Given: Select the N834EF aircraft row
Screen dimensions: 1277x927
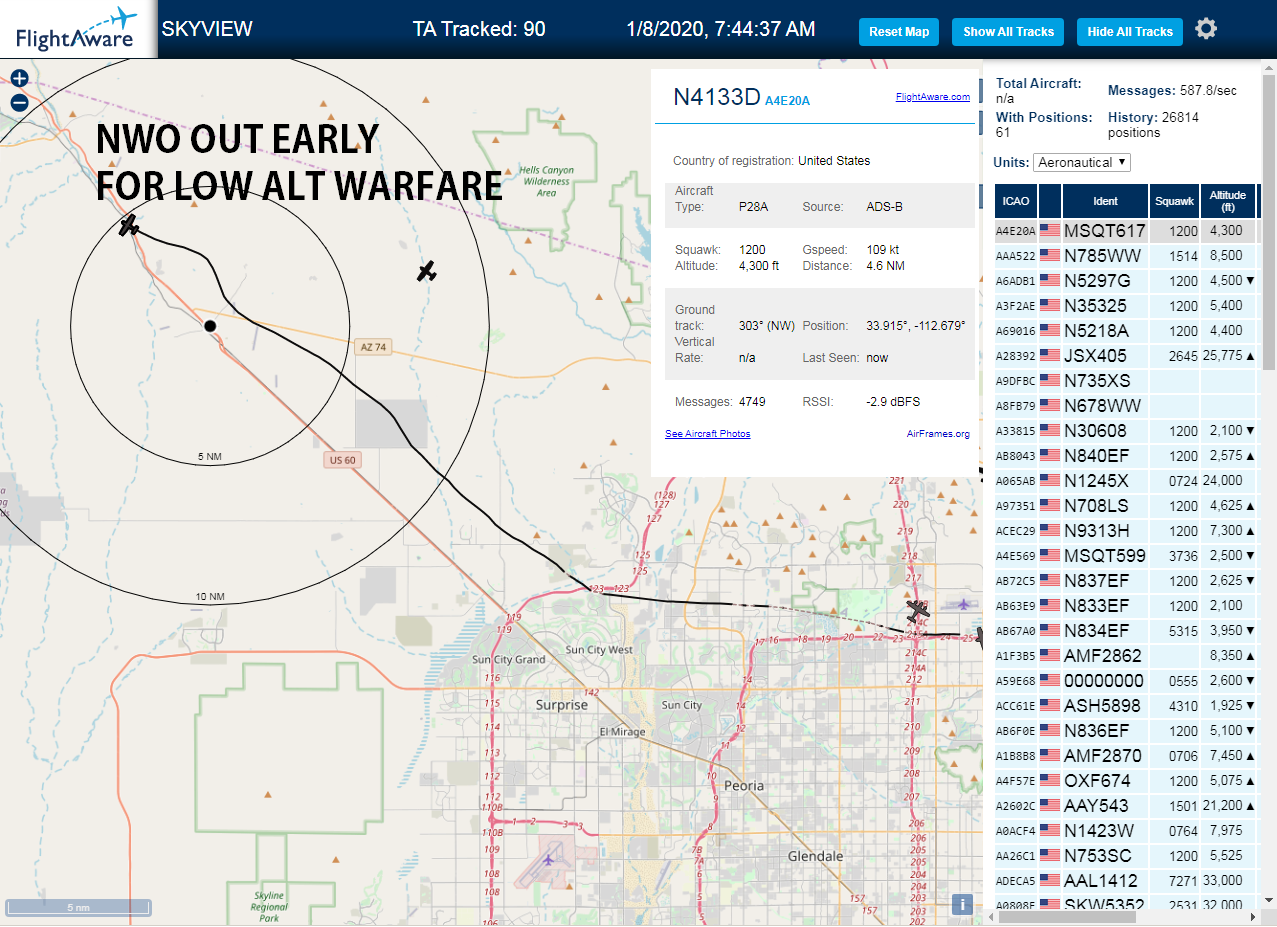Looking at the screenshot, I should pos(1126,631).
